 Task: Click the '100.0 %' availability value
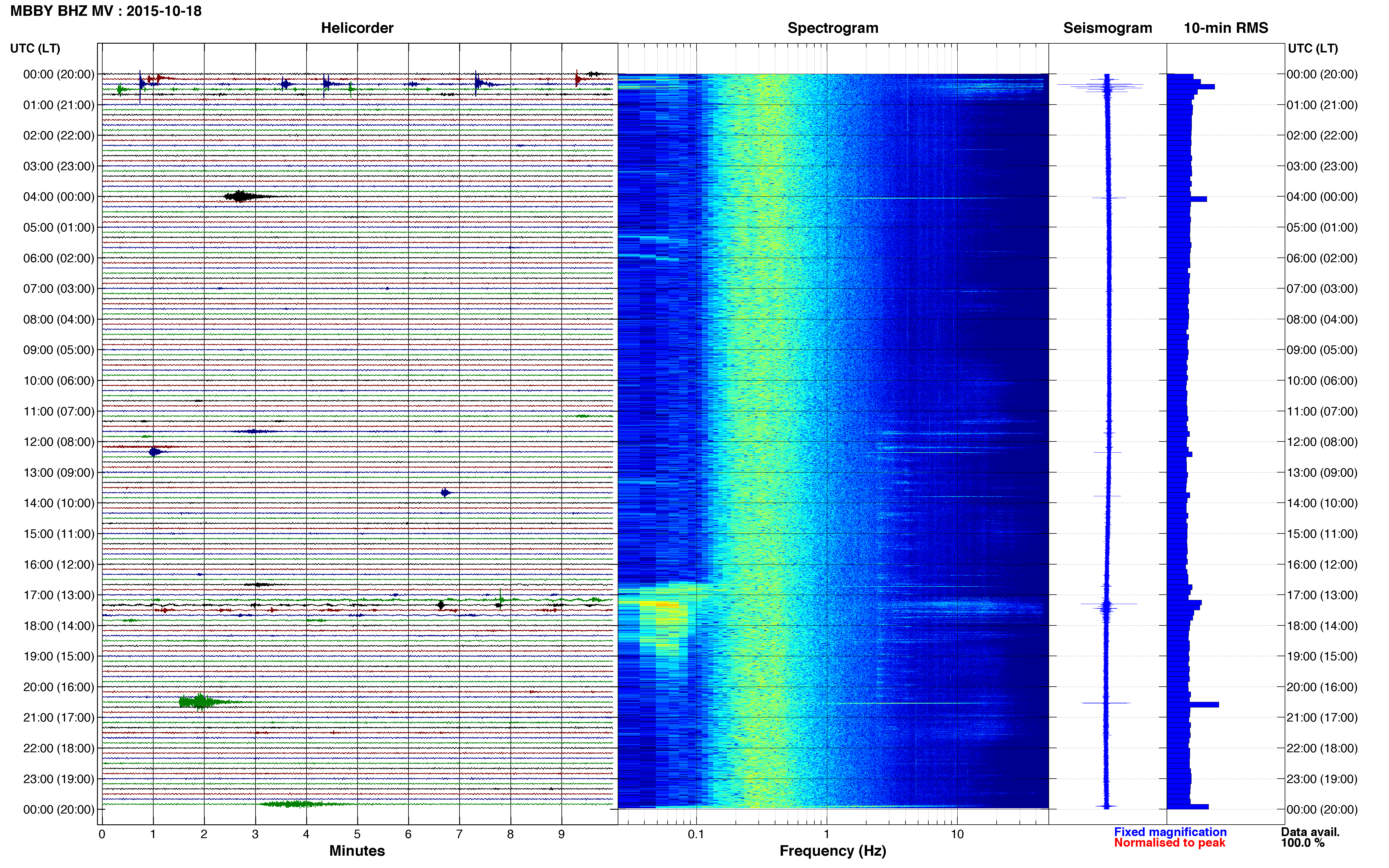pos(1302,843)
